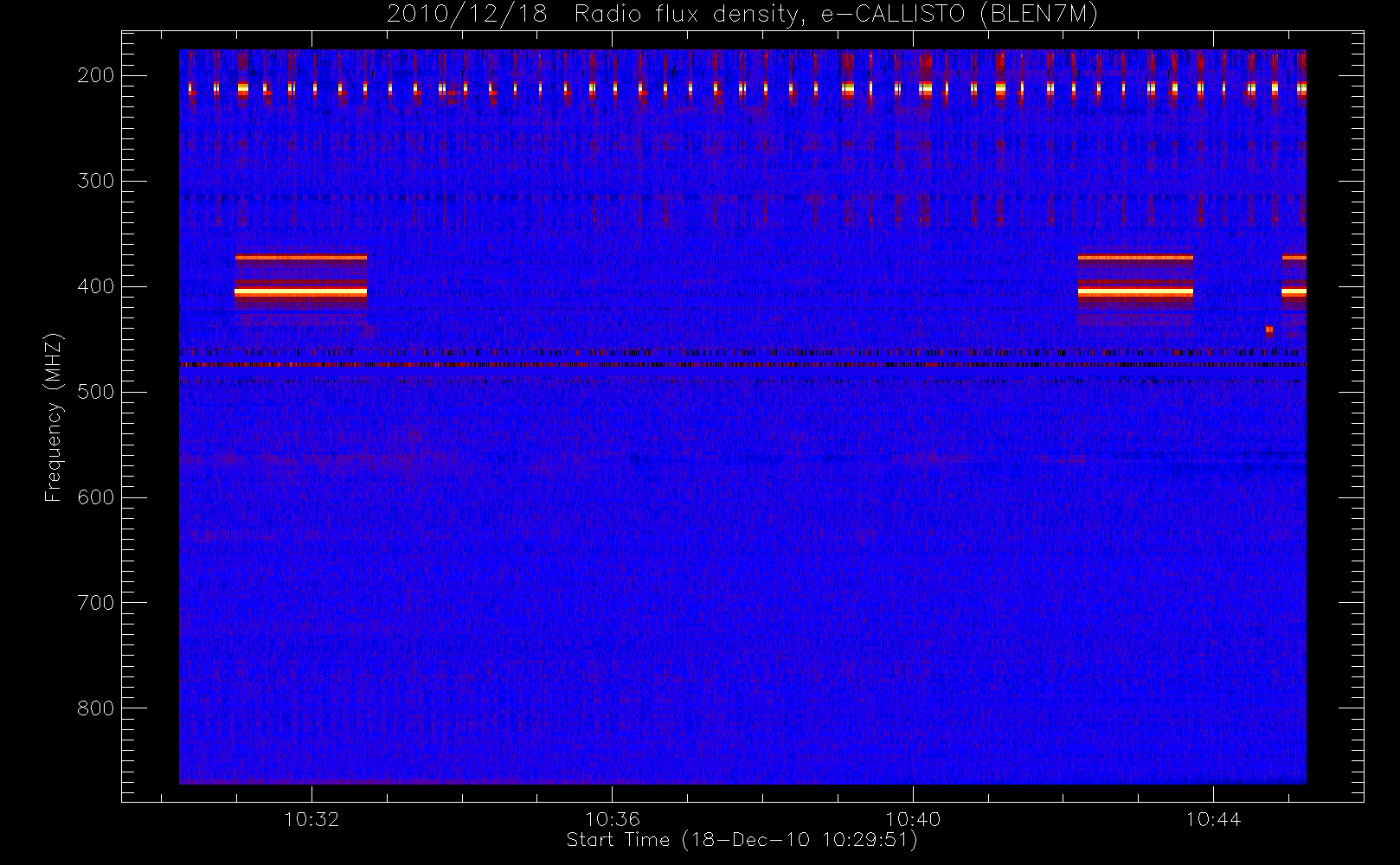Click the 700 frequency tick label
1400x865 pixels.
[x=96, y=603]
